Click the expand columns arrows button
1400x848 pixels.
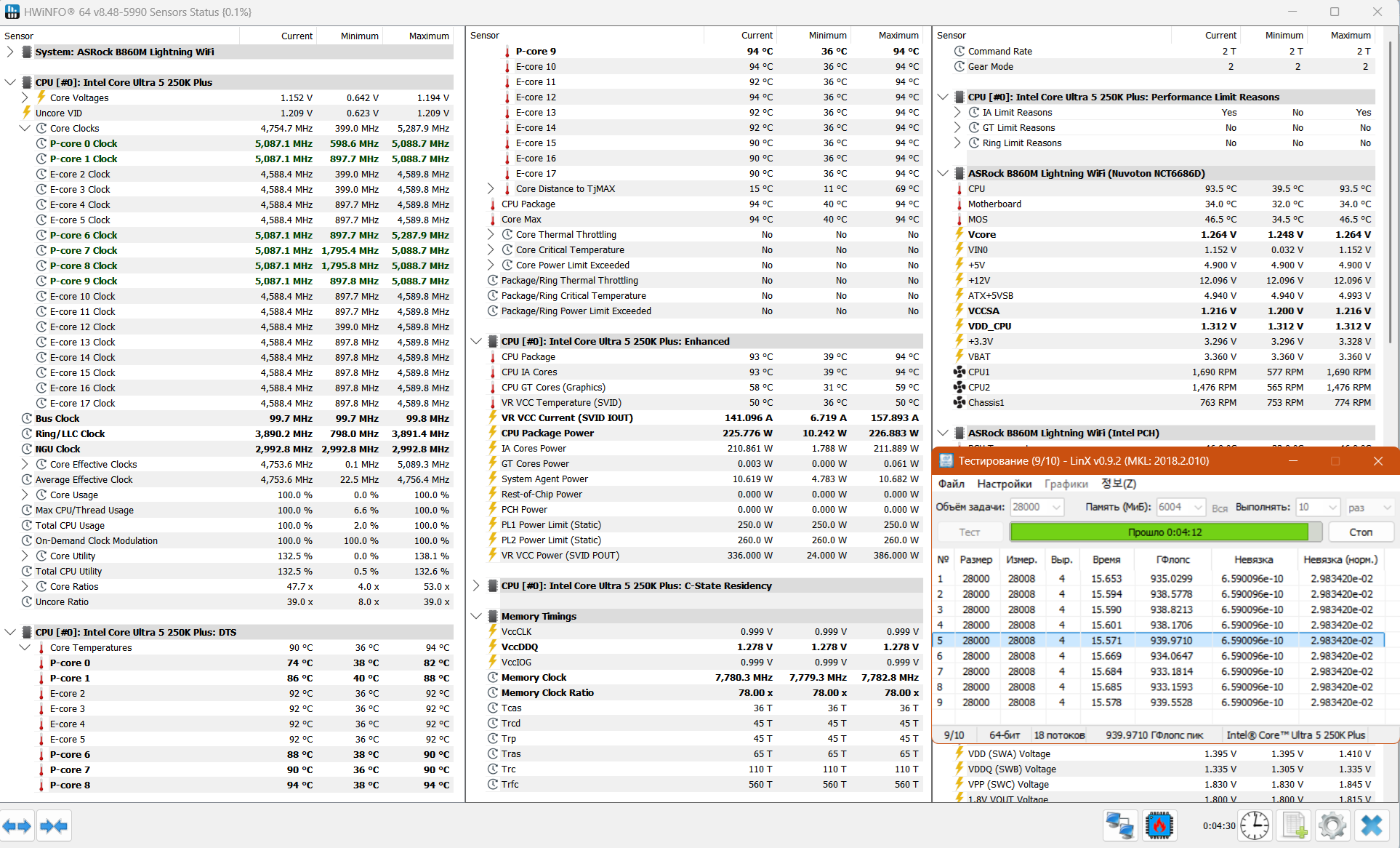17,825
